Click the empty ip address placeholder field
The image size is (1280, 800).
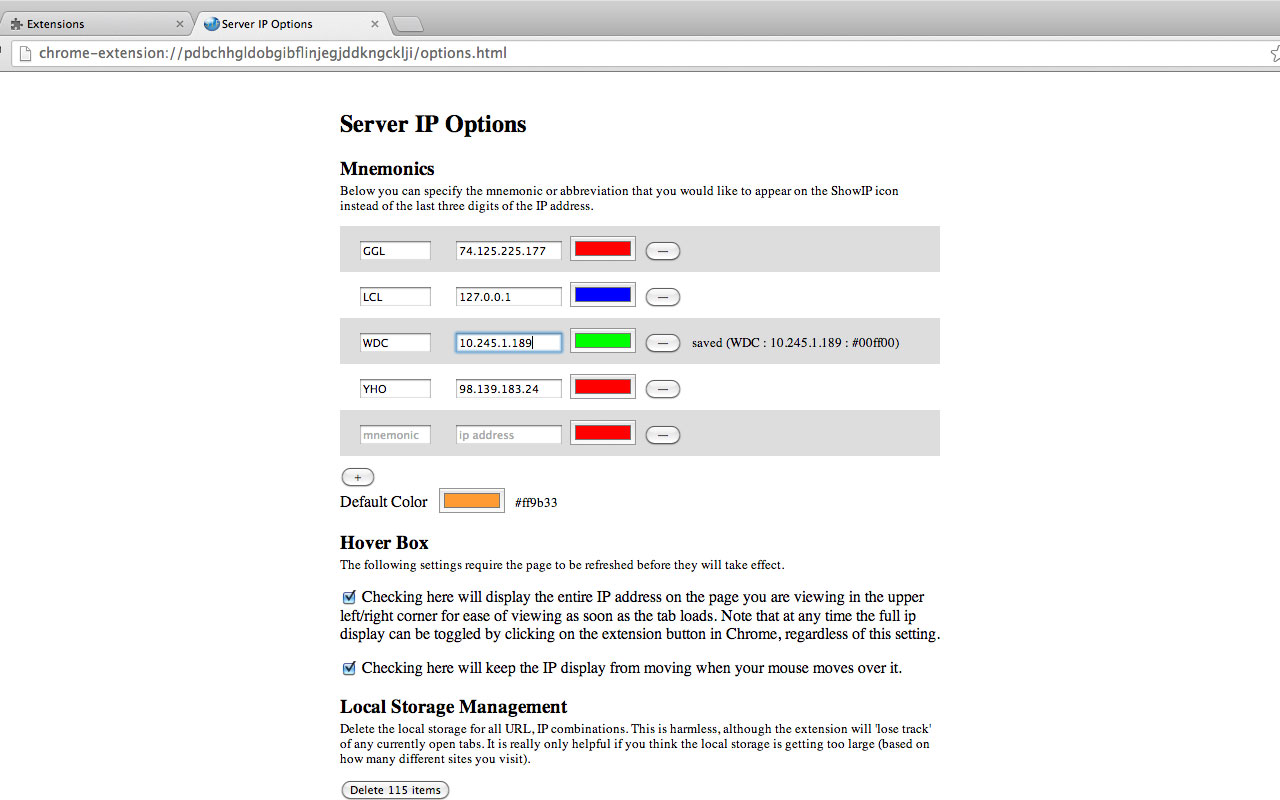[x=509, y=435]
